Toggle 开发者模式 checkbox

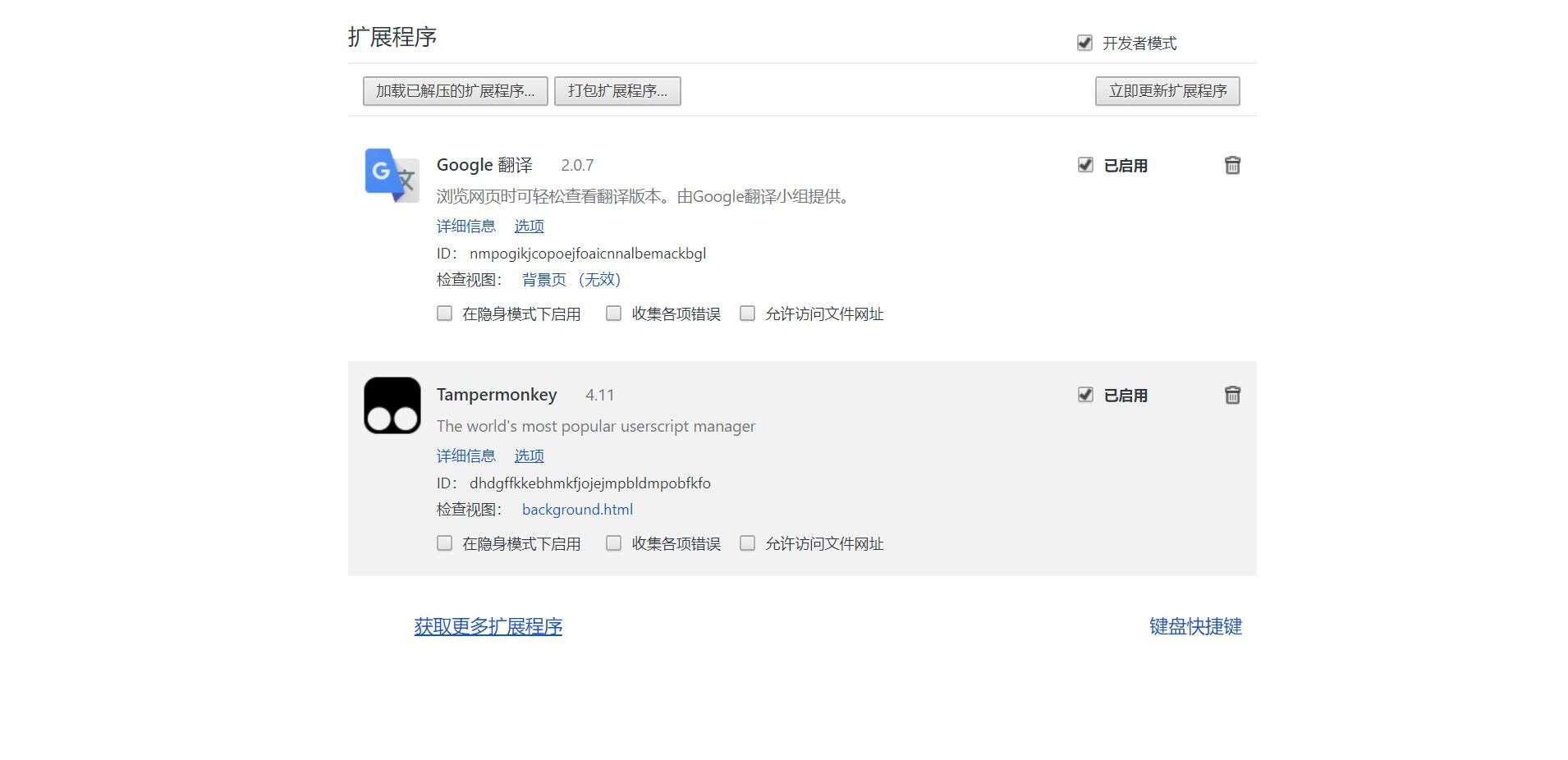click(x=1084, y=43)
